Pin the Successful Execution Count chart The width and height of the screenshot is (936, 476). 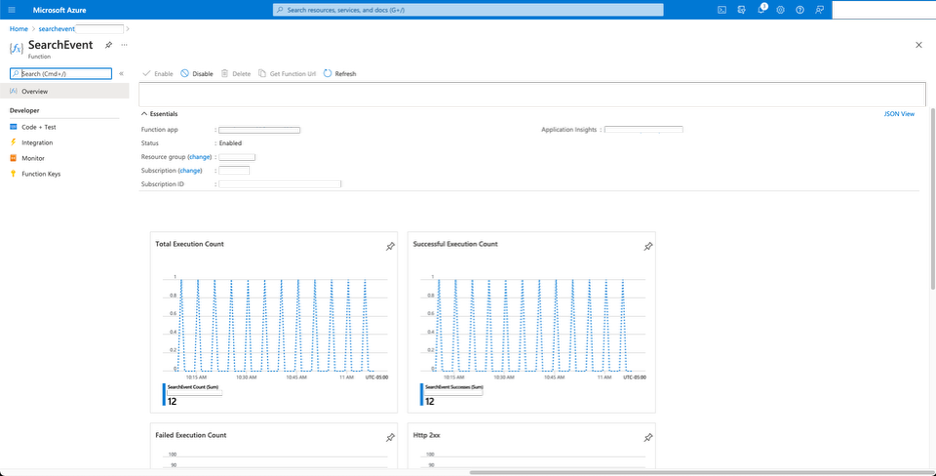coord(648,247)
